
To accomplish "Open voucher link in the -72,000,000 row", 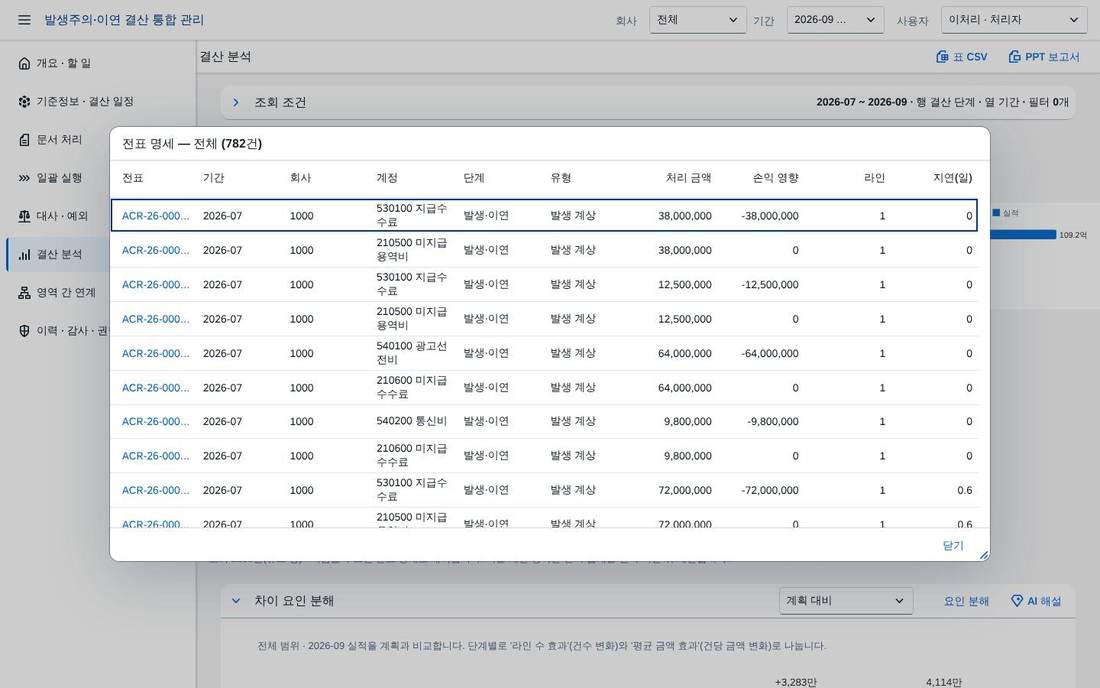I will (155, 490).
